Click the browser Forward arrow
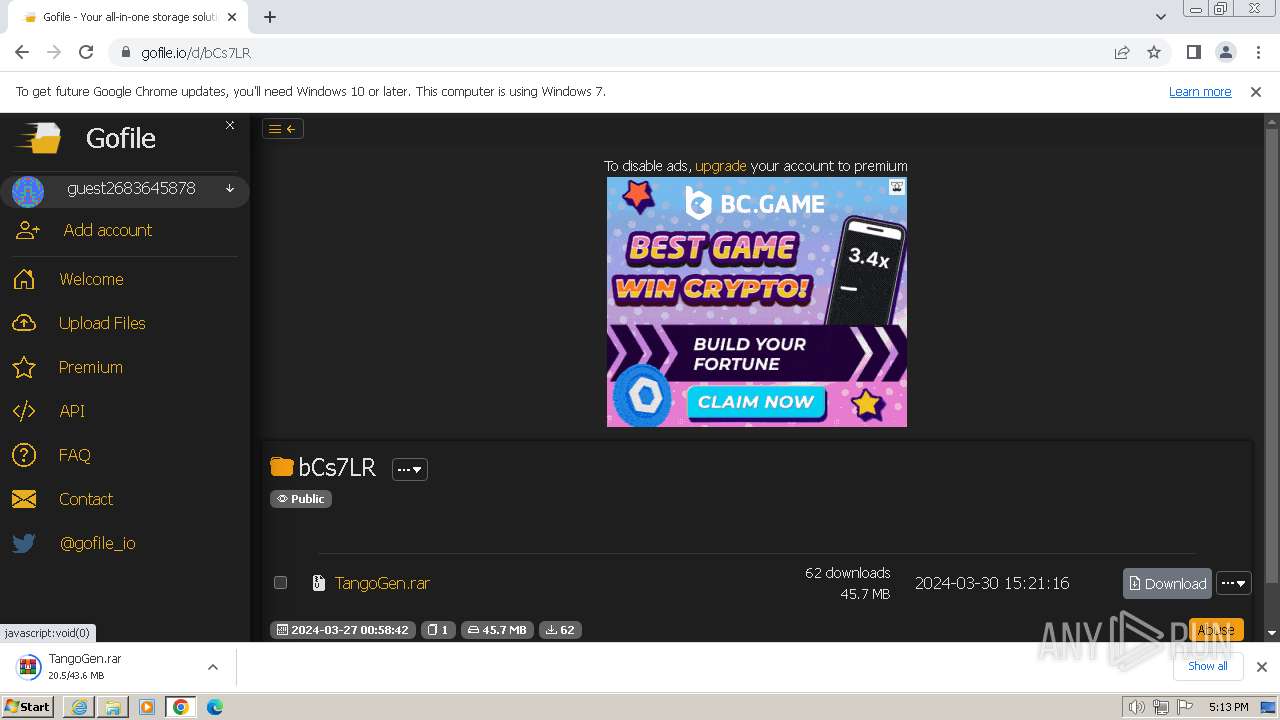 (54, 52)
